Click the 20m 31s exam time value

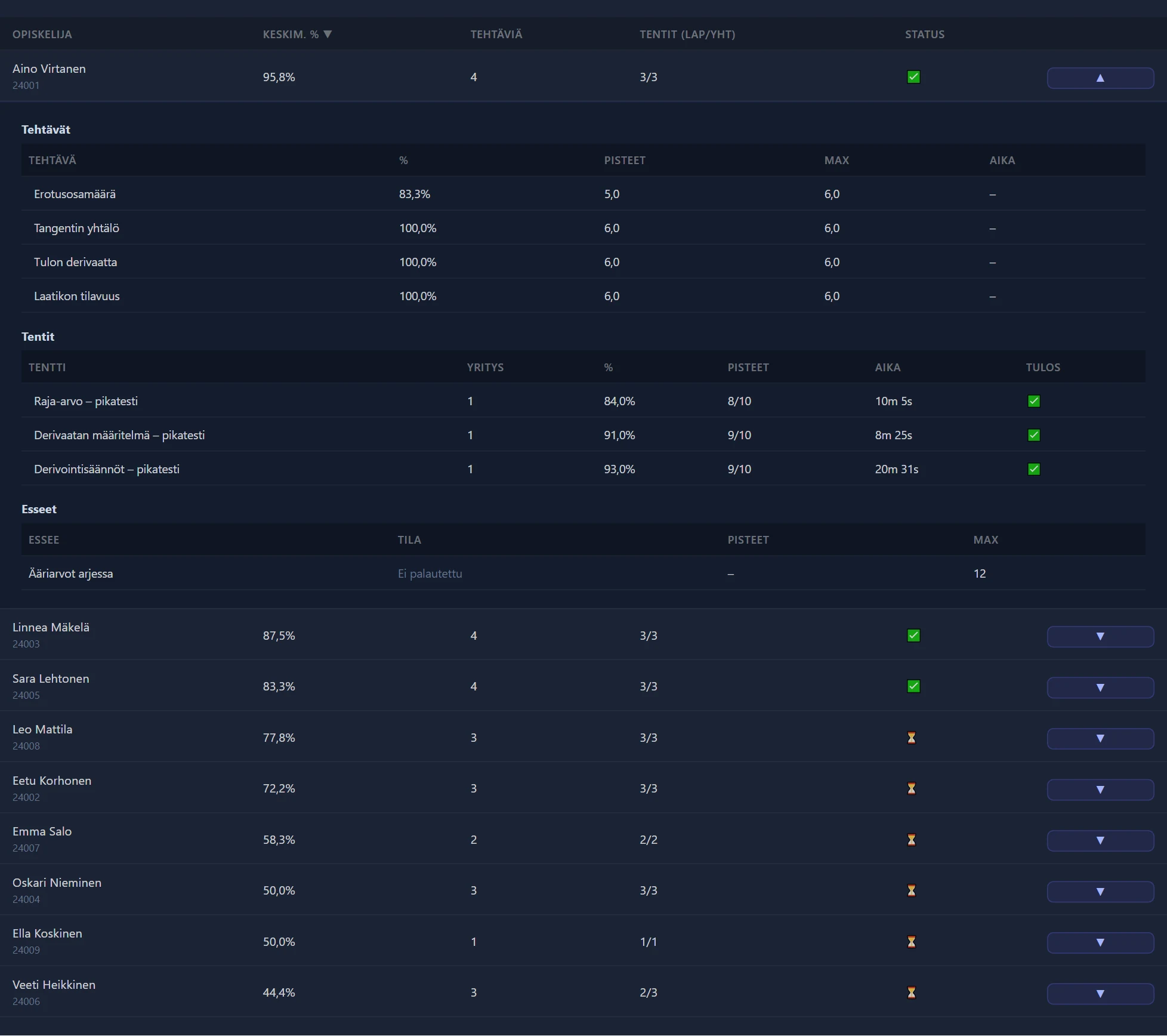pos(897,469)
